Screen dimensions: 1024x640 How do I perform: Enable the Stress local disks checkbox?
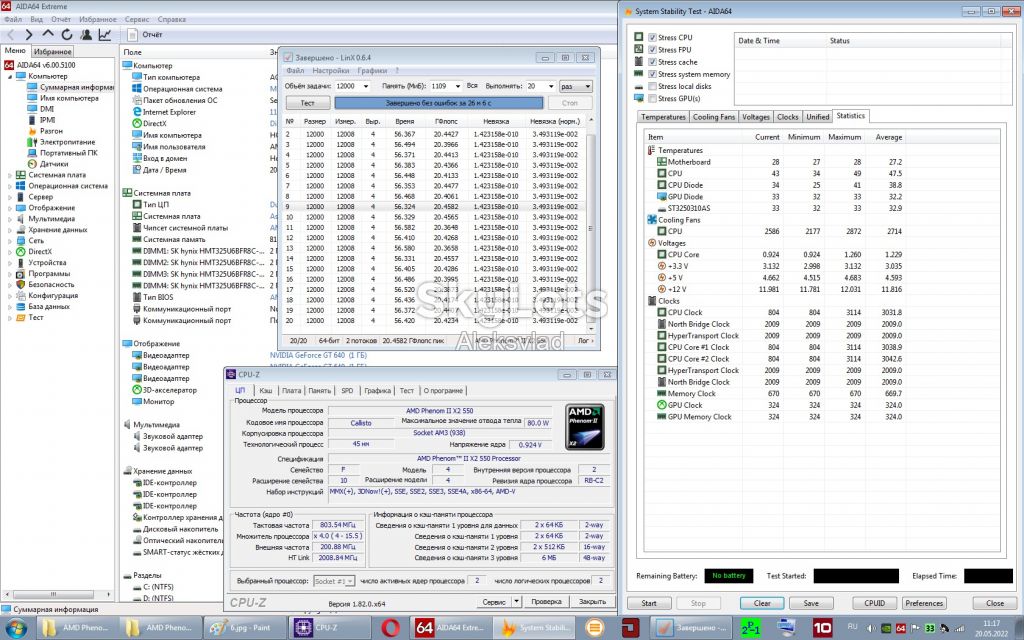[x=652, y=86]
